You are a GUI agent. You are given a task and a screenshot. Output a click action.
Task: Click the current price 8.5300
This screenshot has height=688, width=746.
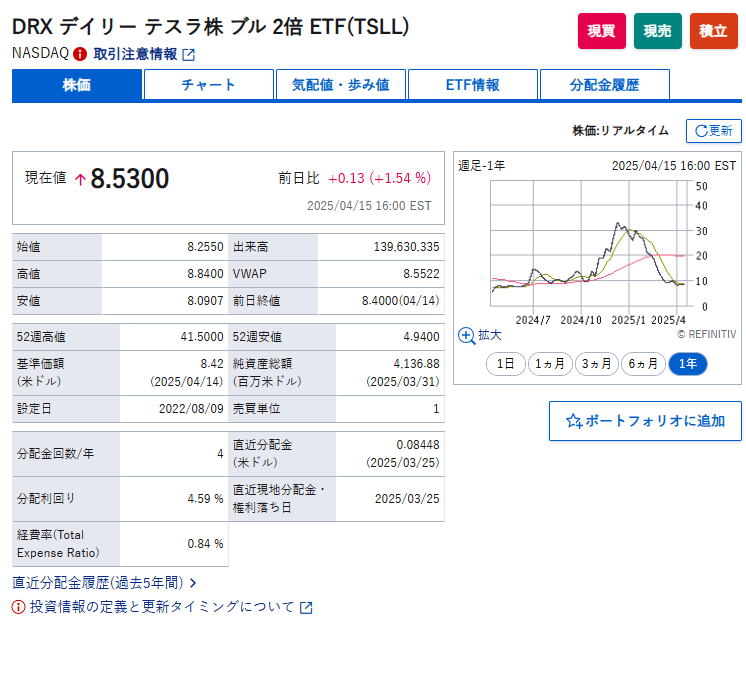[129, 178]
